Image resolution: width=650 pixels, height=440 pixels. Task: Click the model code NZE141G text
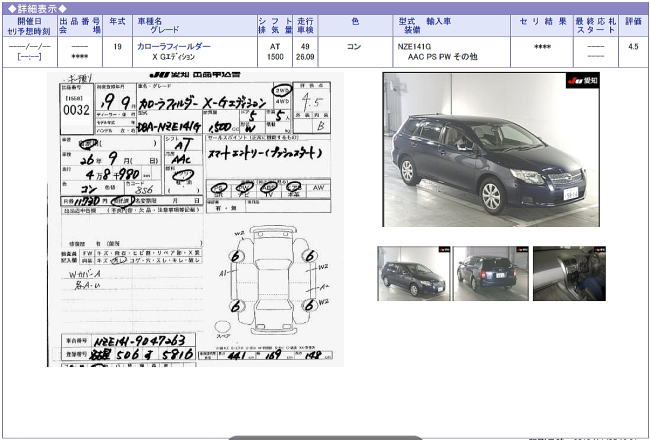[414, 47]
